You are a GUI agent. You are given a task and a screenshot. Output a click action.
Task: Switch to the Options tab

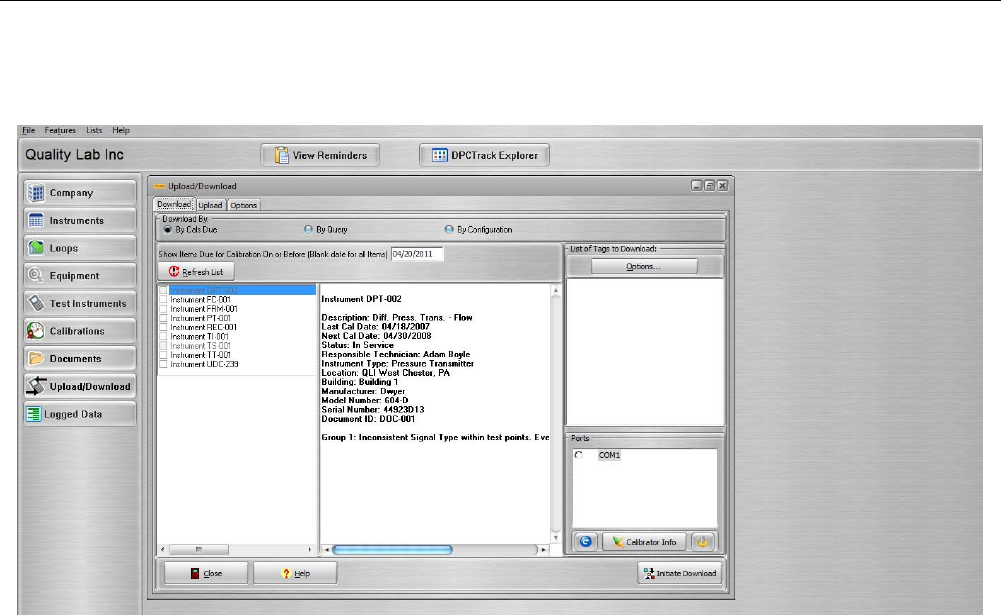[243, 205]
